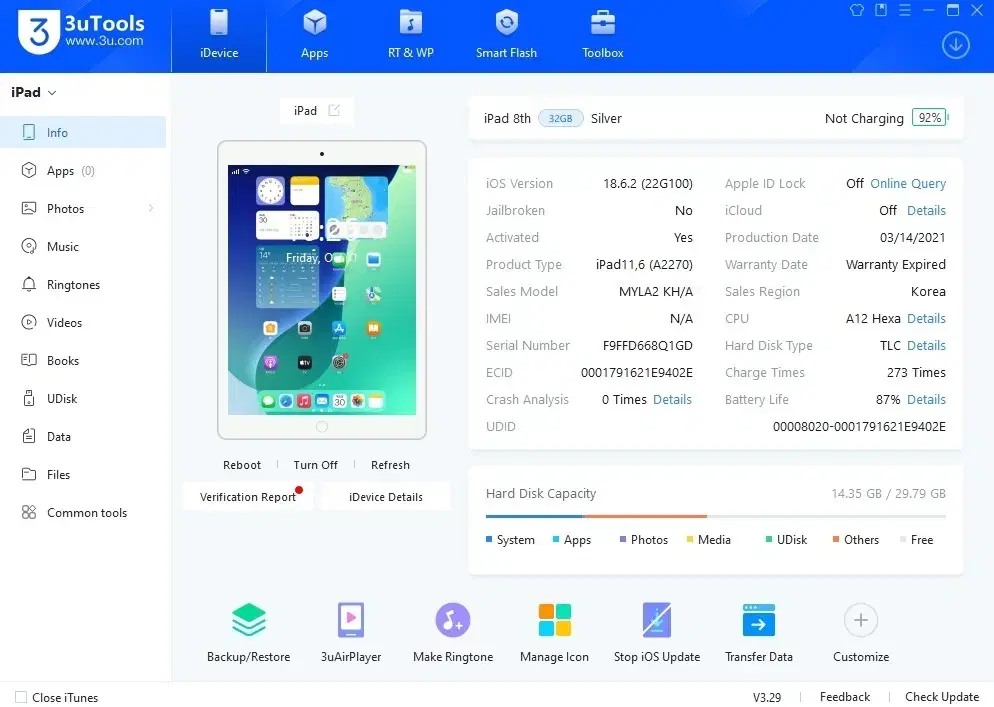Image resolution: width=994 pixels, height=707 pixels.
Task: Click the iPad screen preview thumbnail
Action: 322,290
